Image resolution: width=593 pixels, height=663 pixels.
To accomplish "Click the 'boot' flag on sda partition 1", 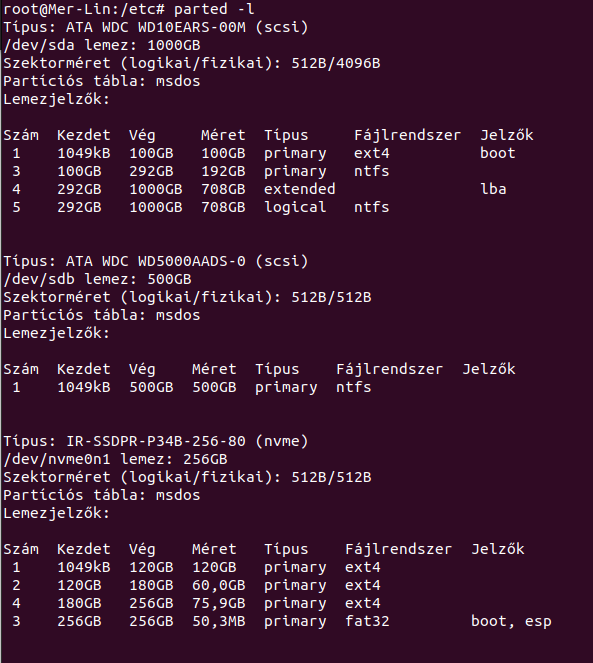I will coord(498,153).
